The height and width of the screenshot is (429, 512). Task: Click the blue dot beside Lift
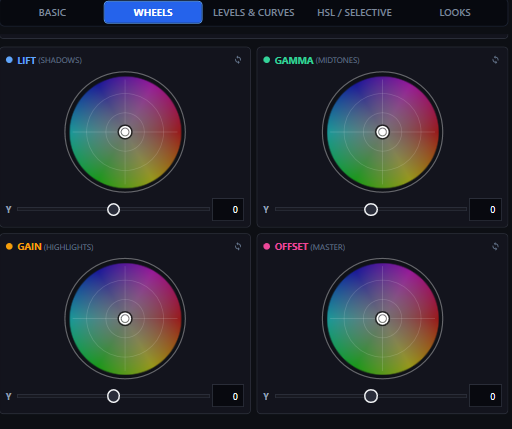pyautogui.click(x=9, y=60)
